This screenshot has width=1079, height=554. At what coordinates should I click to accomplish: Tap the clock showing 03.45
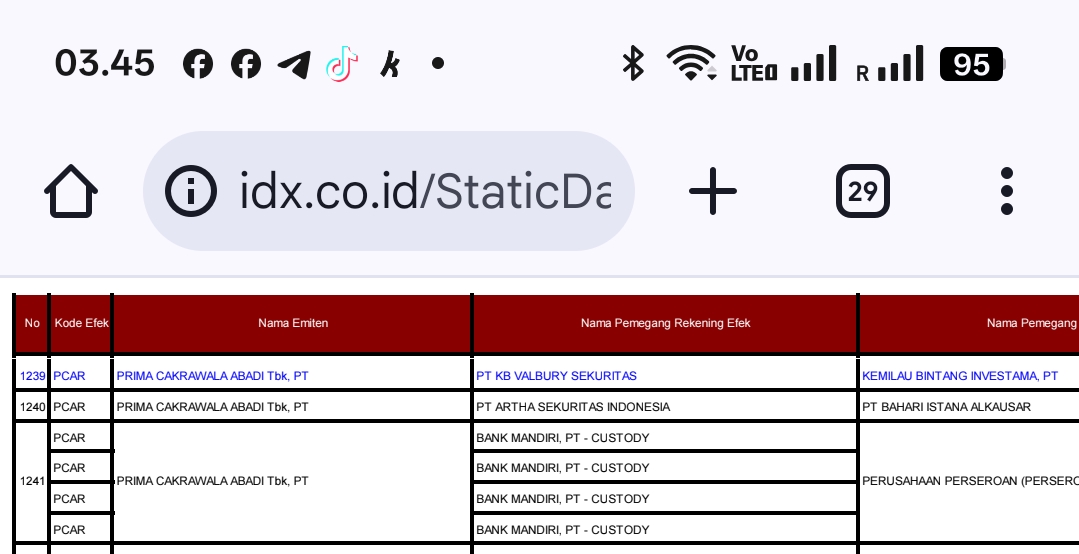(x=105, y=63)
